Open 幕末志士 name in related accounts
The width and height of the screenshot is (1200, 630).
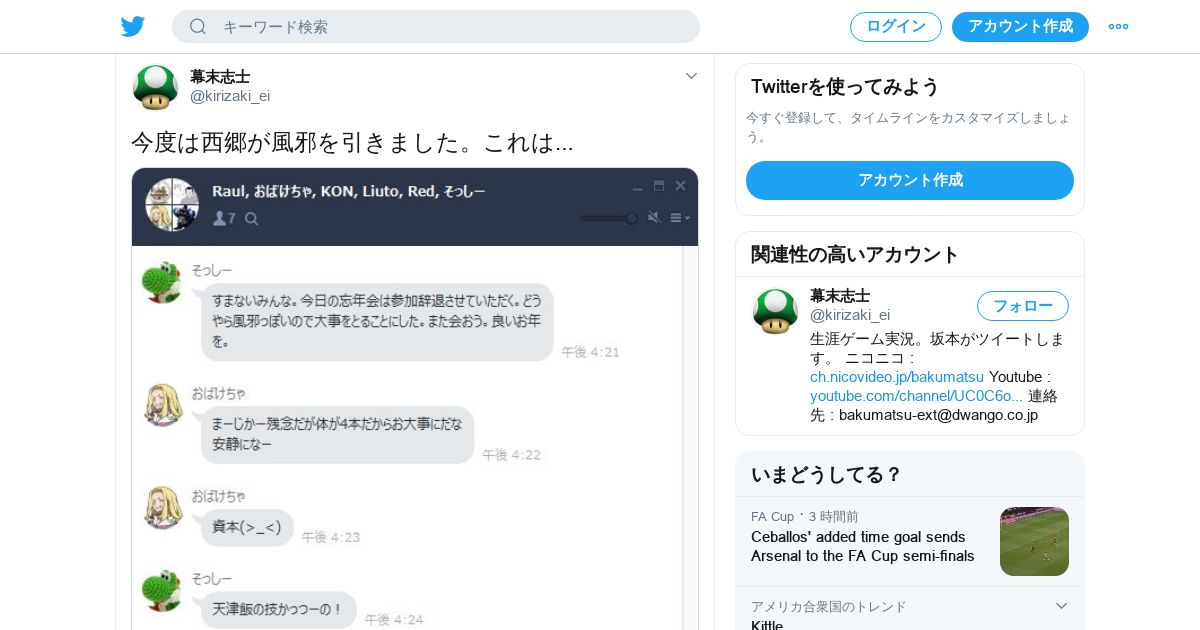pyautogui.click(x=840, y=296)
